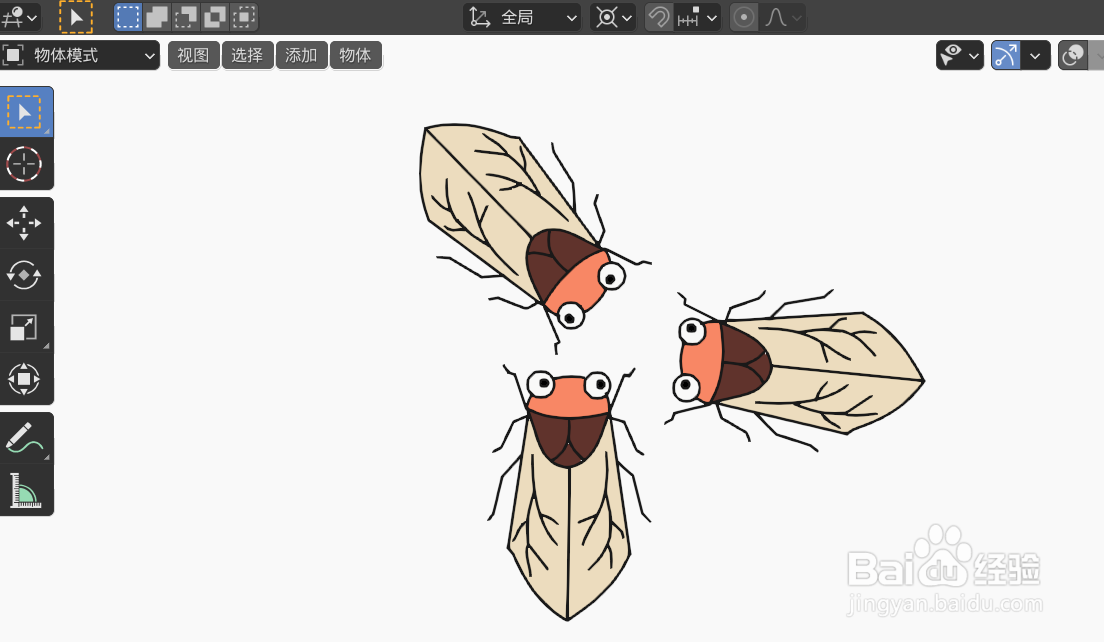Select the Rotate tool
Screen dimensions: 1104x642
click(x=25, y=275)
